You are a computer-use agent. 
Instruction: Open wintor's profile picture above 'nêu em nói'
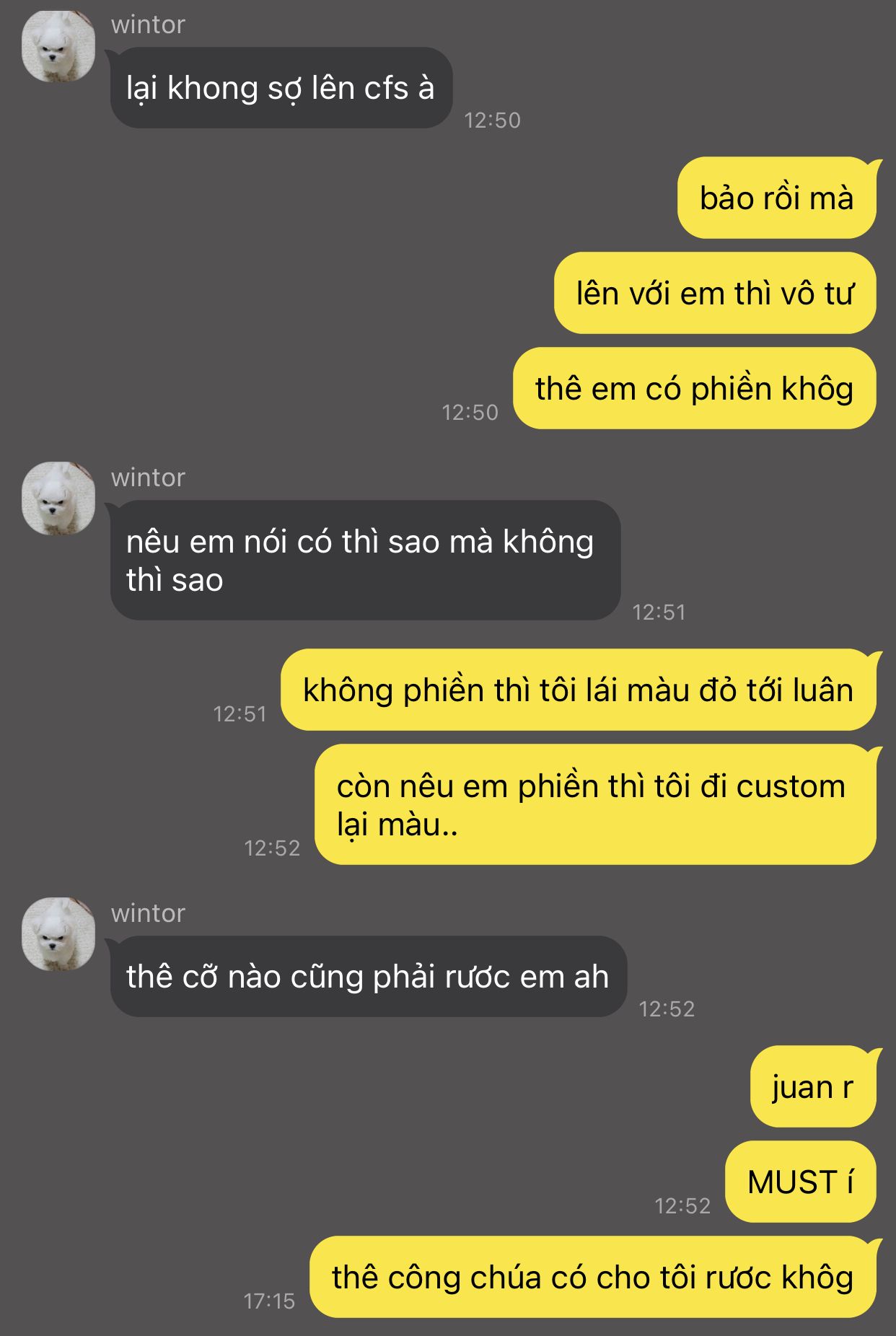tap(58, 498)
